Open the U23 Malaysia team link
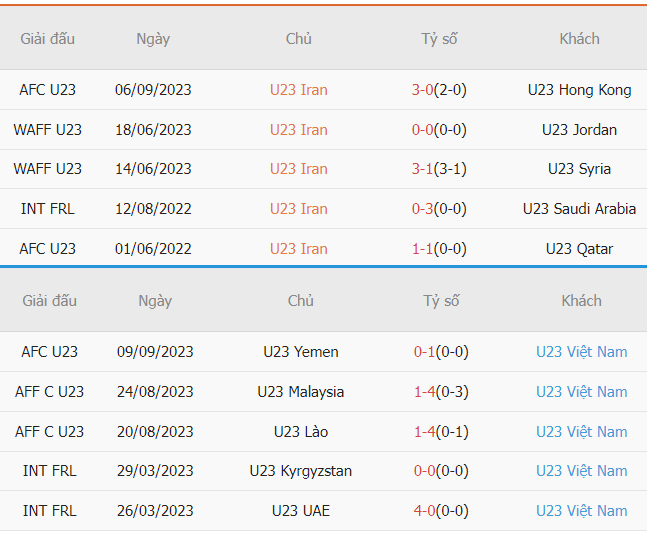Image resolution: width=647 pixels, height=533 pixels. [x=300, y=392]
